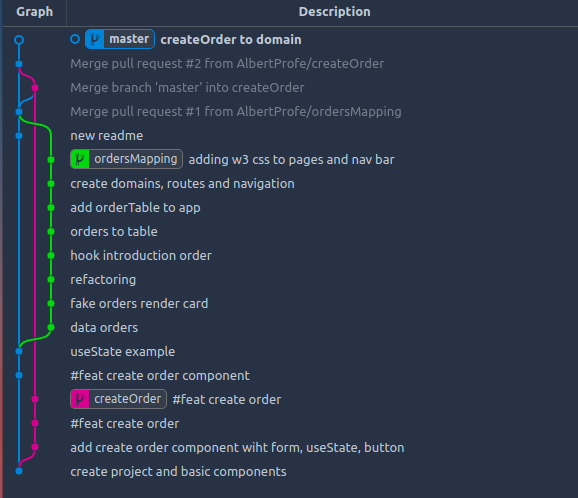Select the hollow HEAD commit node in graph
The image size is (578, 498).
19,39
